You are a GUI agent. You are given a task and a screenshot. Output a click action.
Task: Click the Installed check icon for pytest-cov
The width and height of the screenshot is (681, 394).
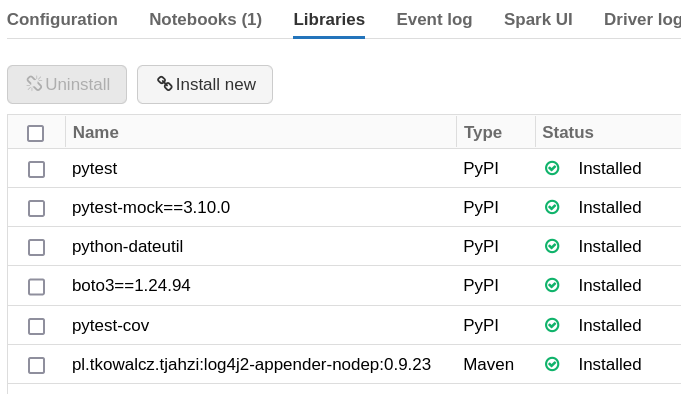point(552,325)
